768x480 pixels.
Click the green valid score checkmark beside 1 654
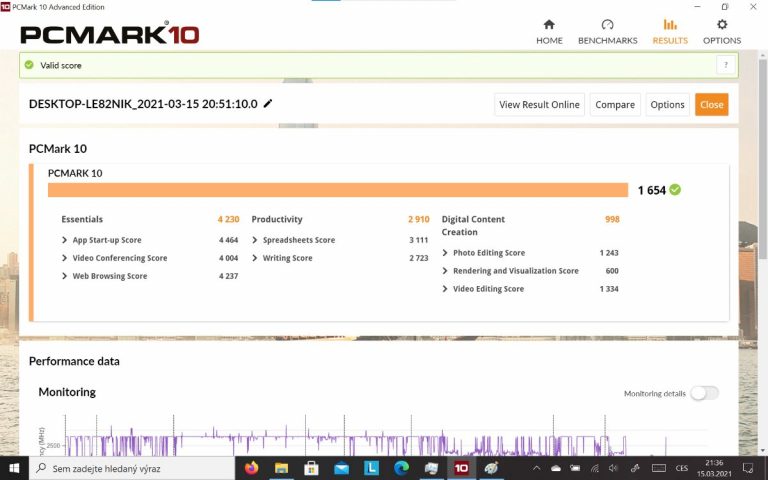(x=675, y=190)
